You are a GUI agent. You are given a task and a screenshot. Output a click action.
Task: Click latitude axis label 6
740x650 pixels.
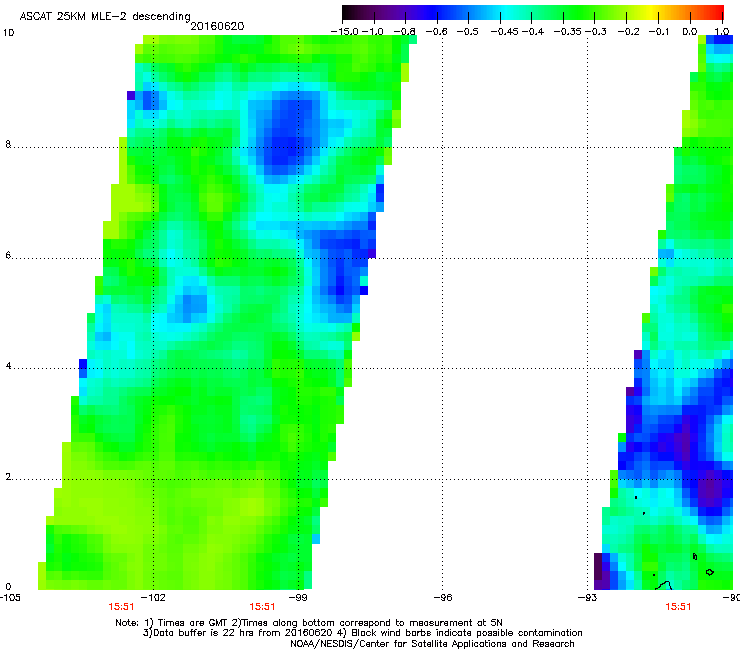pos(8,255)
